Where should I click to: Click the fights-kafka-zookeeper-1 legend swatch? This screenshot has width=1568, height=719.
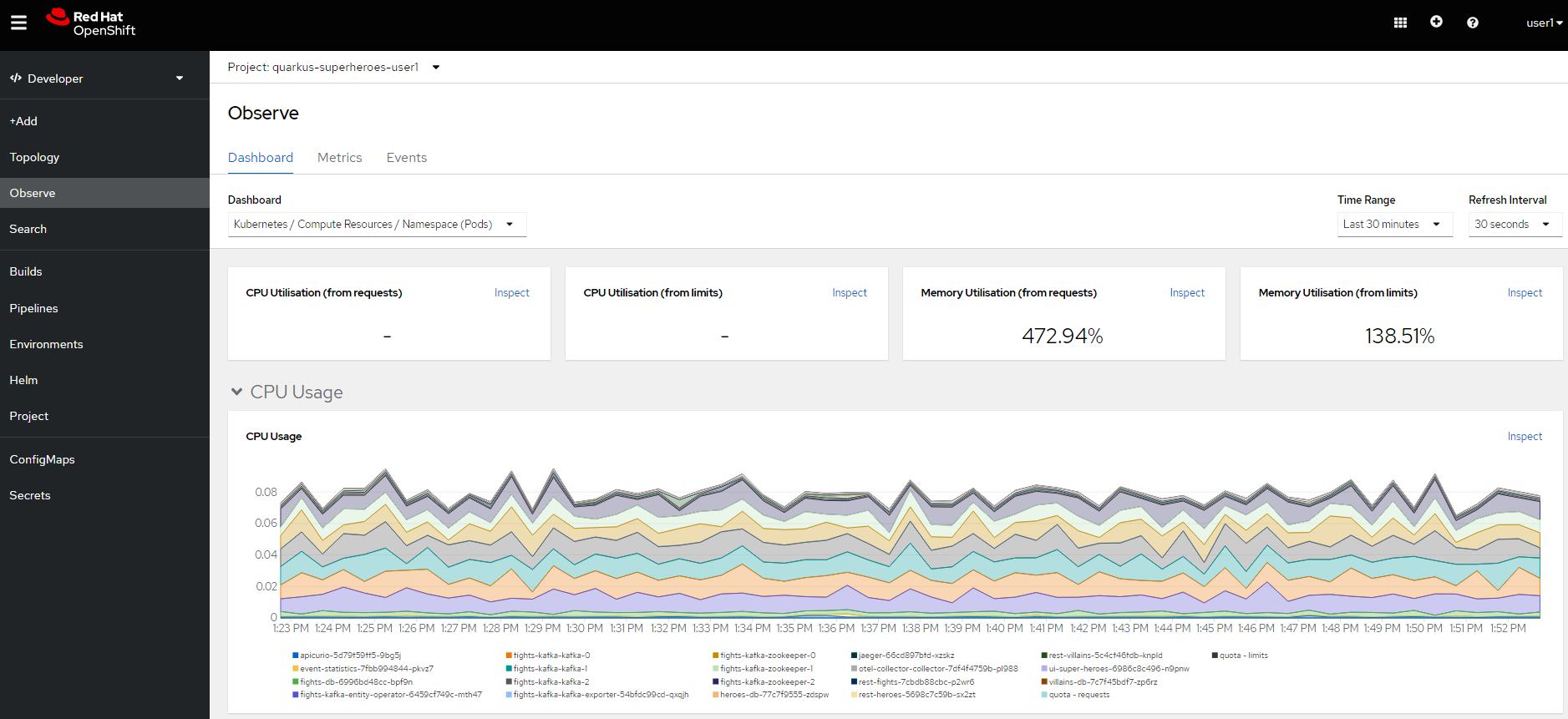click(715, 669)
